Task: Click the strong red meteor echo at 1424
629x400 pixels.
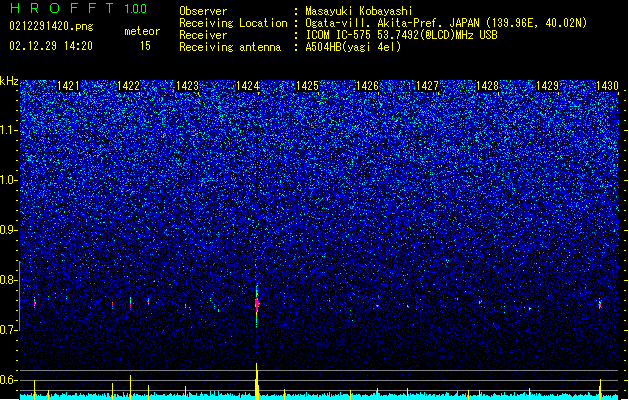Action: (x=257, y=303)
